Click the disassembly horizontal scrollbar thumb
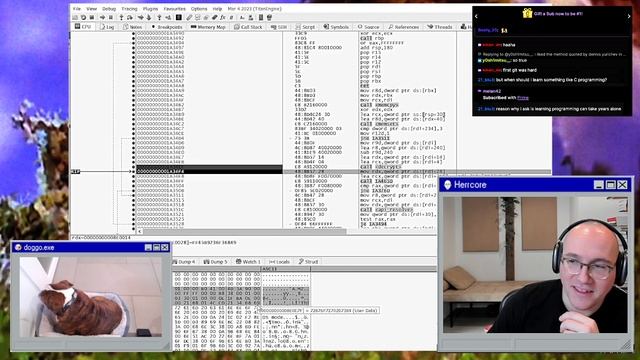This screenshot has width=640, height=360. coord(244,231)
